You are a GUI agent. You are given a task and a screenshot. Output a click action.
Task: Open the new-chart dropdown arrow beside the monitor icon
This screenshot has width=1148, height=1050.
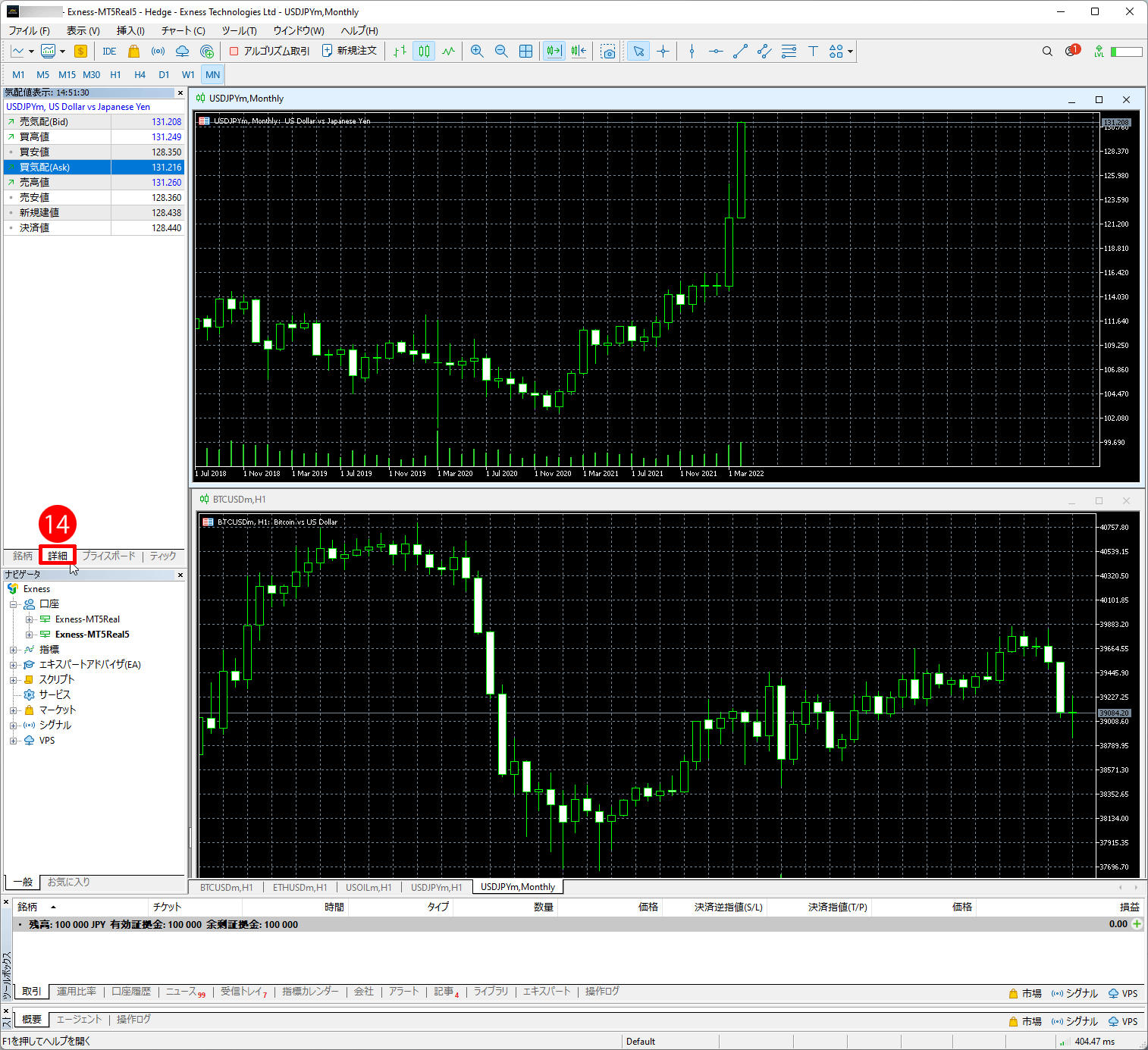[62, 52]
